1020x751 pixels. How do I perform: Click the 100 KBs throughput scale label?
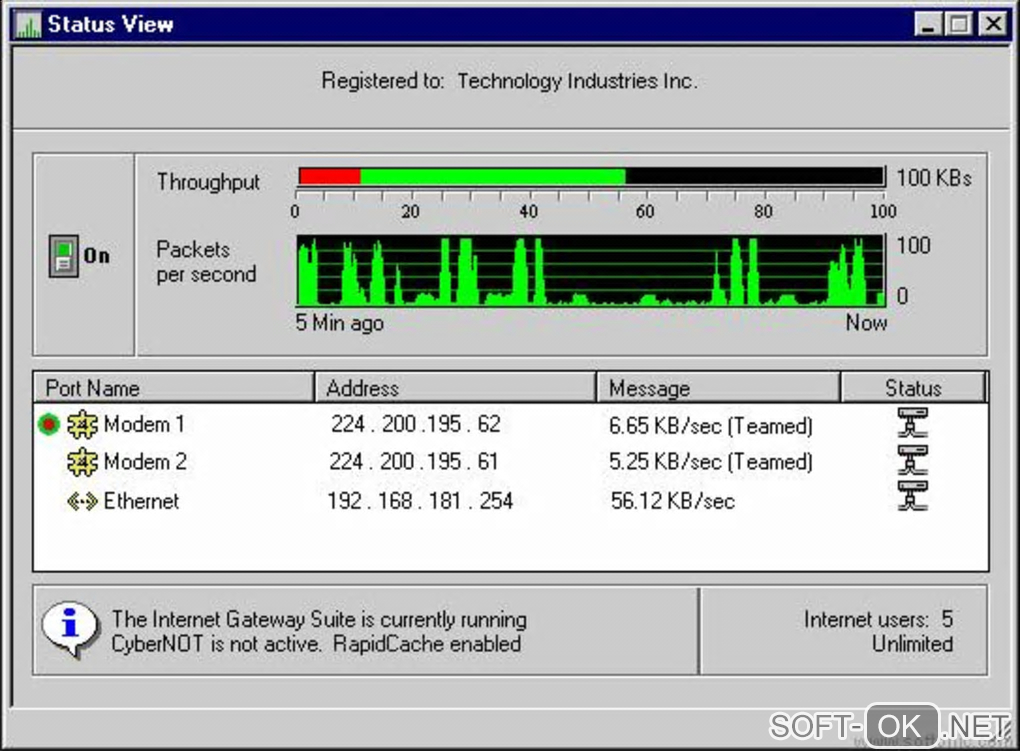pos(933,178)
